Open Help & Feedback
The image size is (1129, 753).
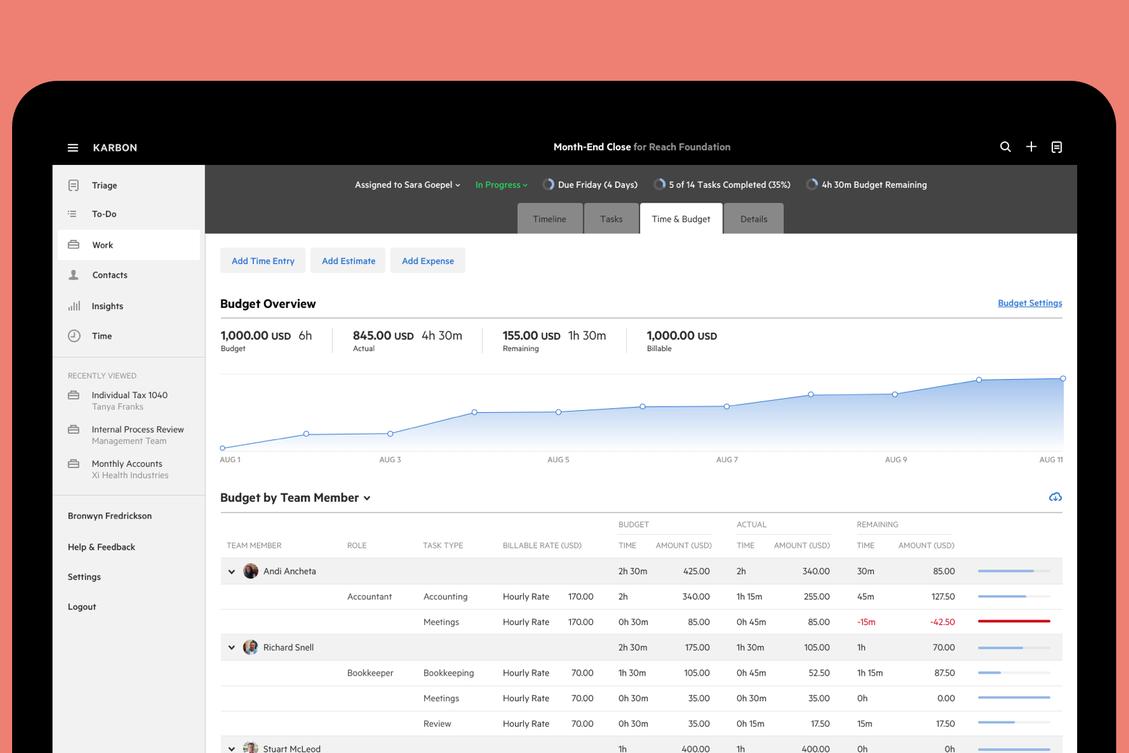[102, 547]
